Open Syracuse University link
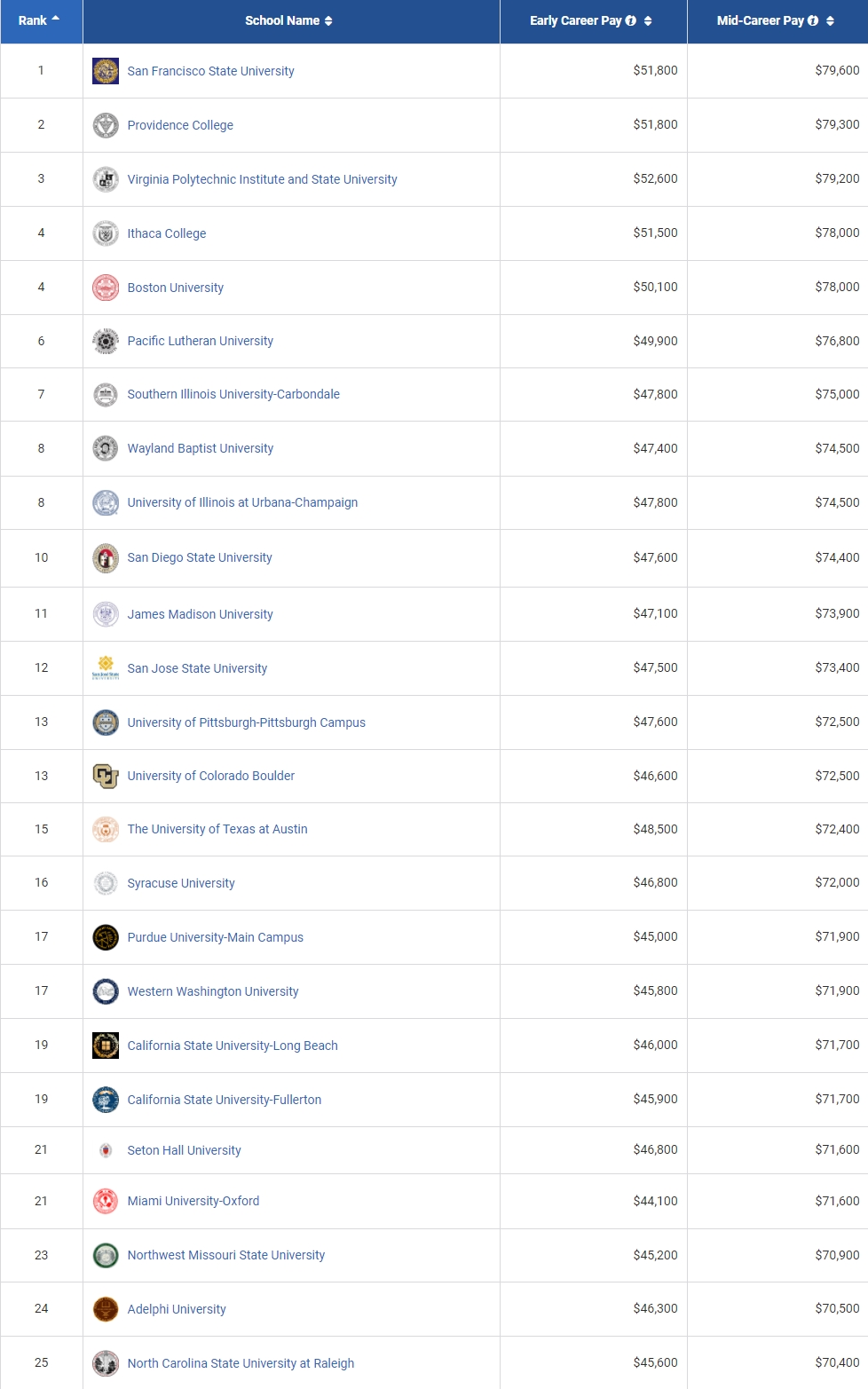868x1389 pixels. 181,883
